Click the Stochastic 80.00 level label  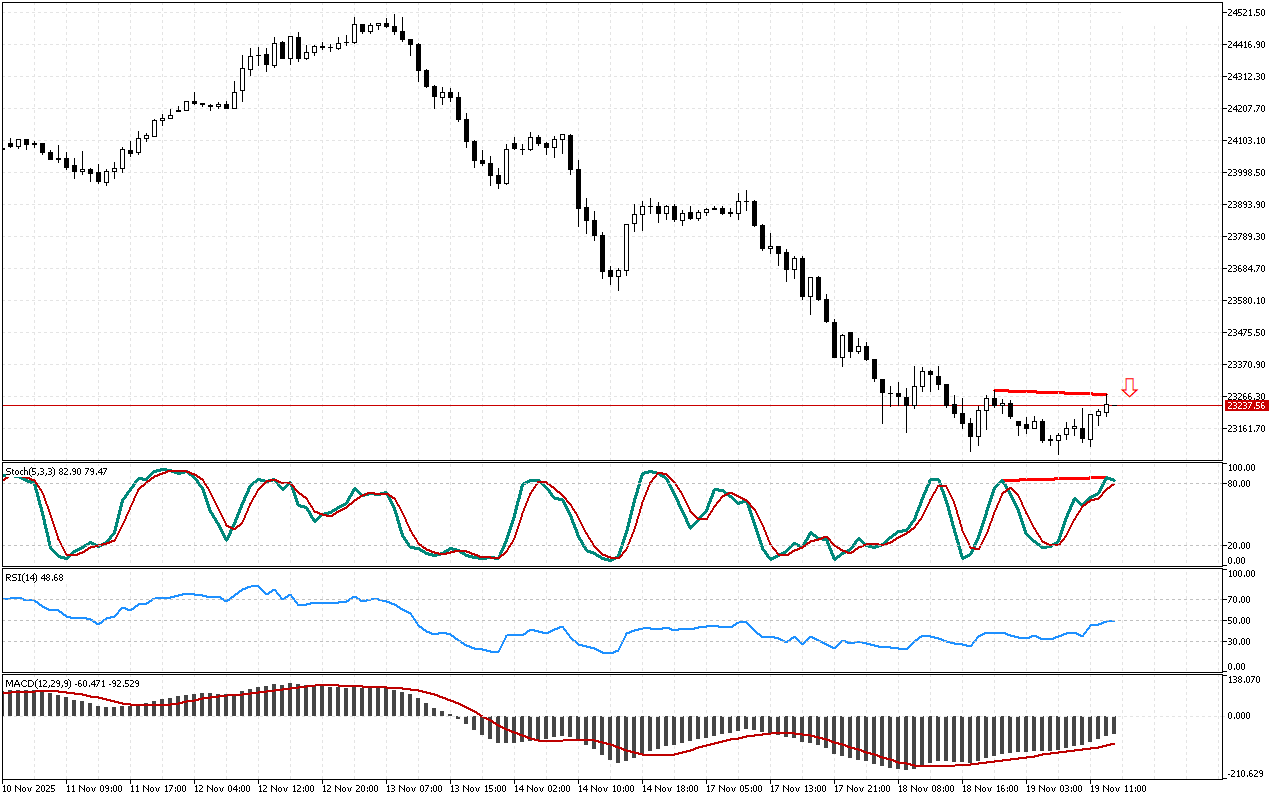point(1242,484)
